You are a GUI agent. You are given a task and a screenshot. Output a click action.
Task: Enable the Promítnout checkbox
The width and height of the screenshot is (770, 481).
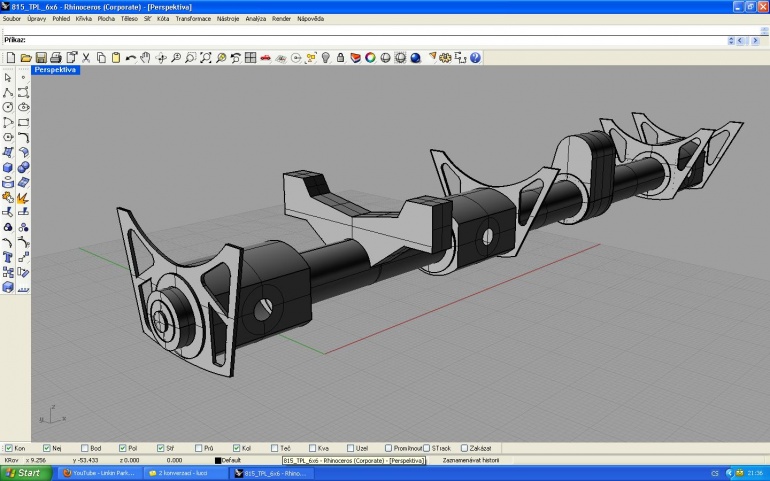(x=388, y=448)
